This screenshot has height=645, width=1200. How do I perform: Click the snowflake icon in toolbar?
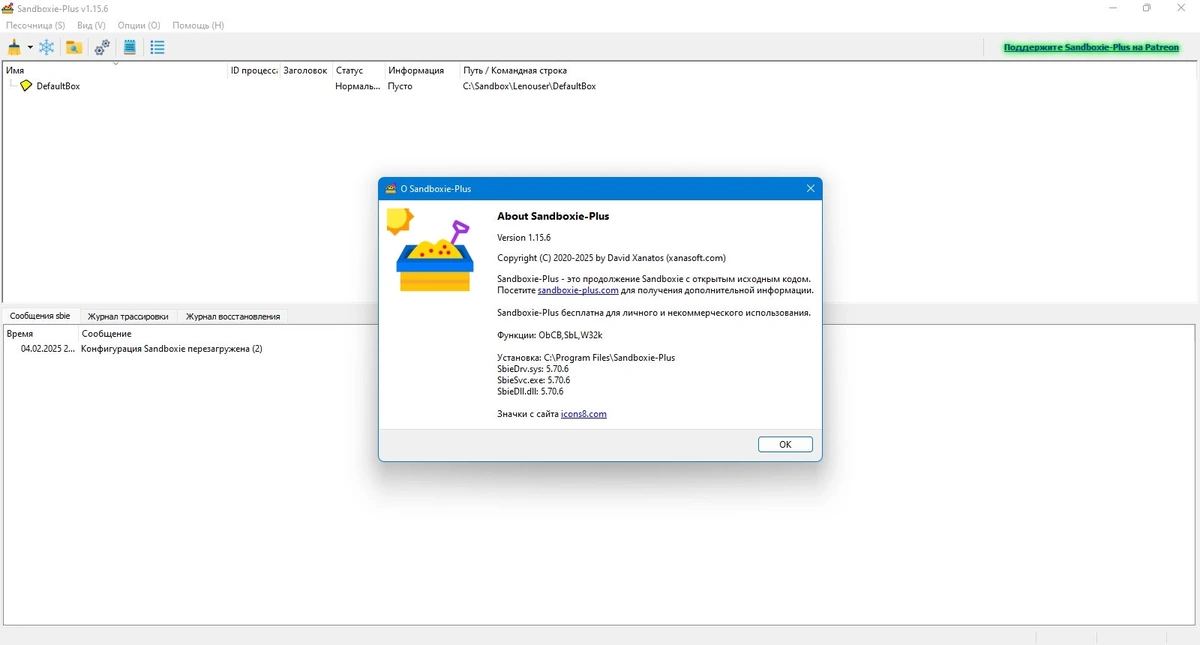[x=46, y=47]
